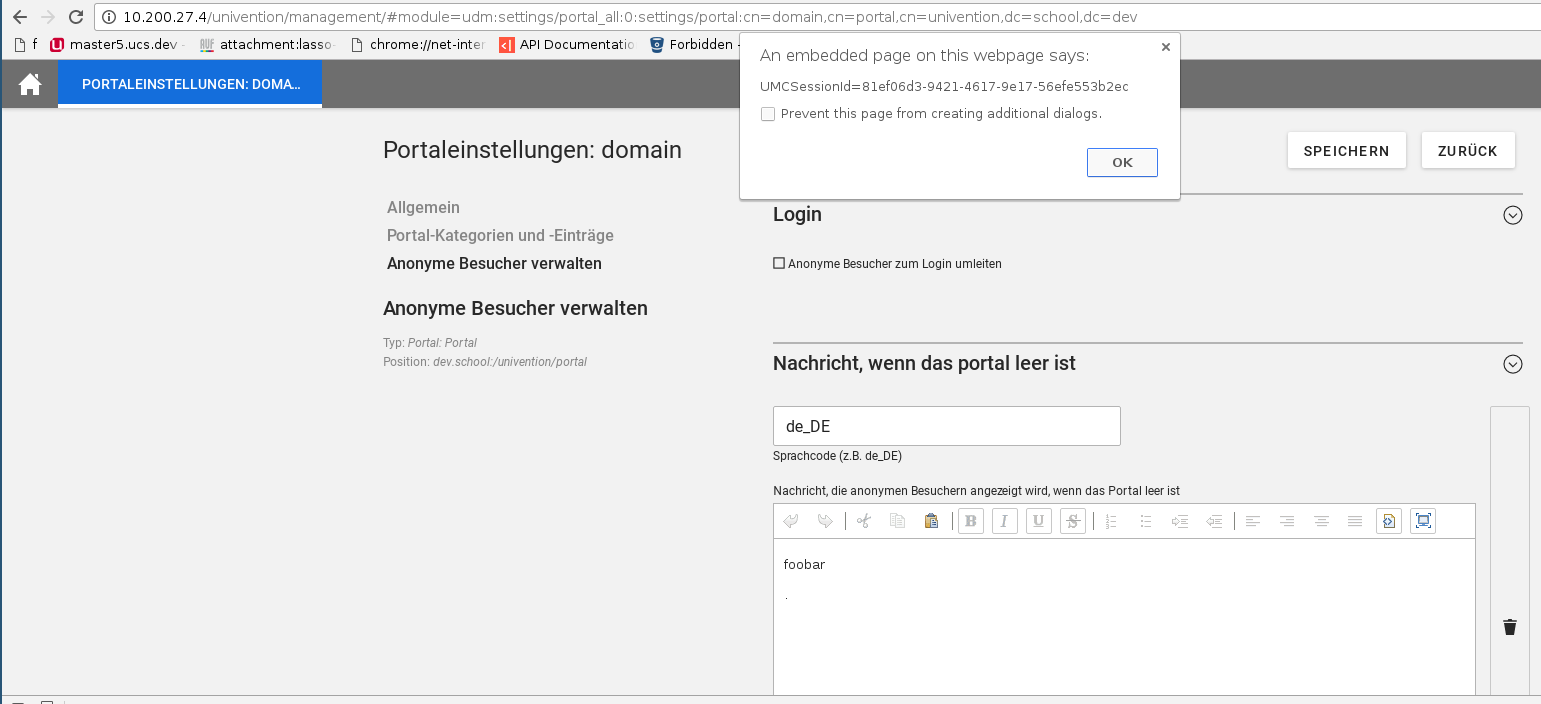Screen dimensions: 1541x704
Task: Toggle italic formatting in the editor
Action: 1004,521
